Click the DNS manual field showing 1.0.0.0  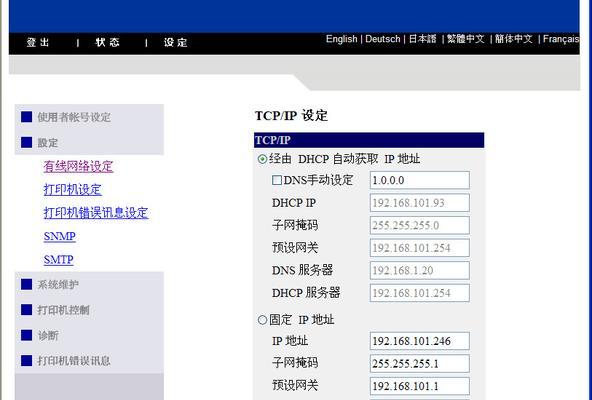pos(419,180)
